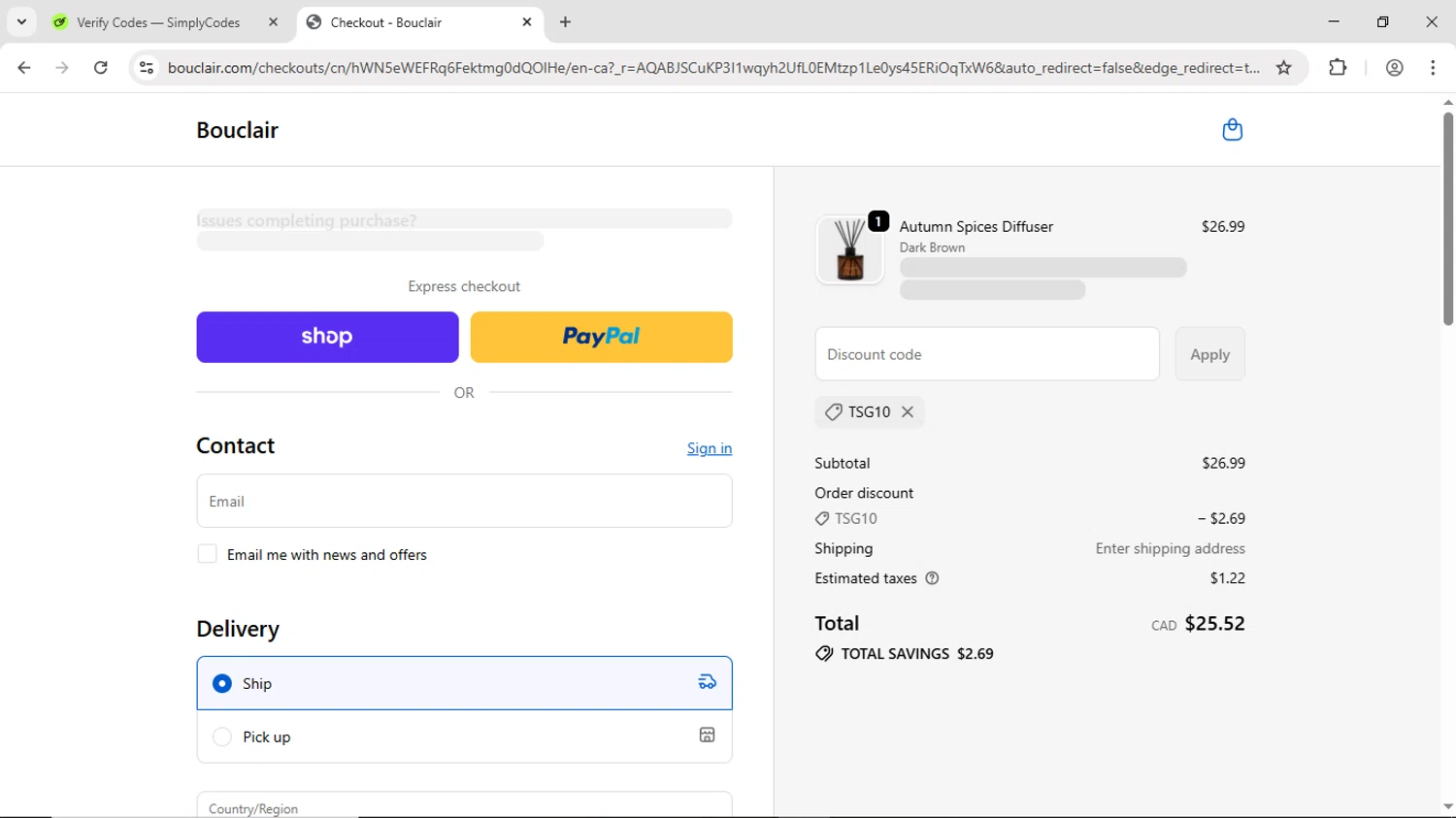Focus the Email input field
This screenshot has height=818, width=1456.
click(464, 501)
